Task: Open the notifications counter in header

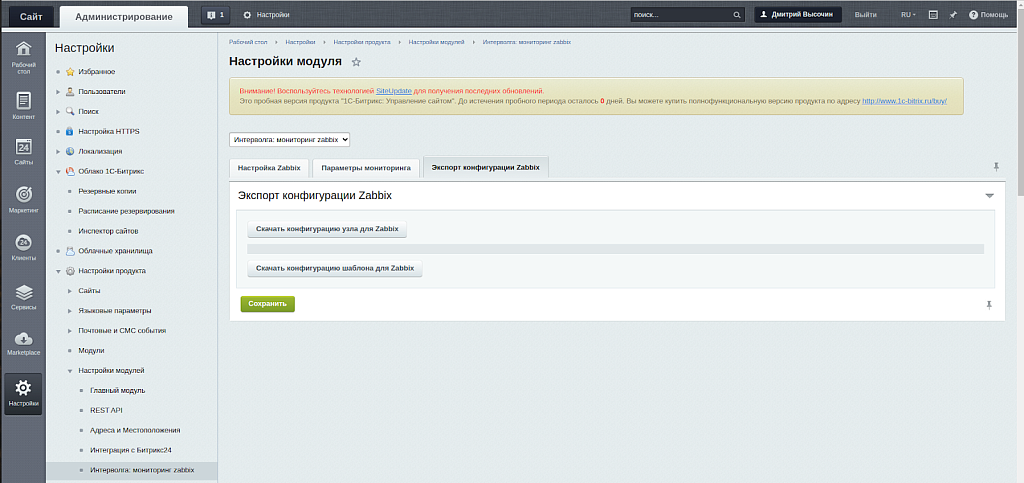Action: tap(214, 15)
